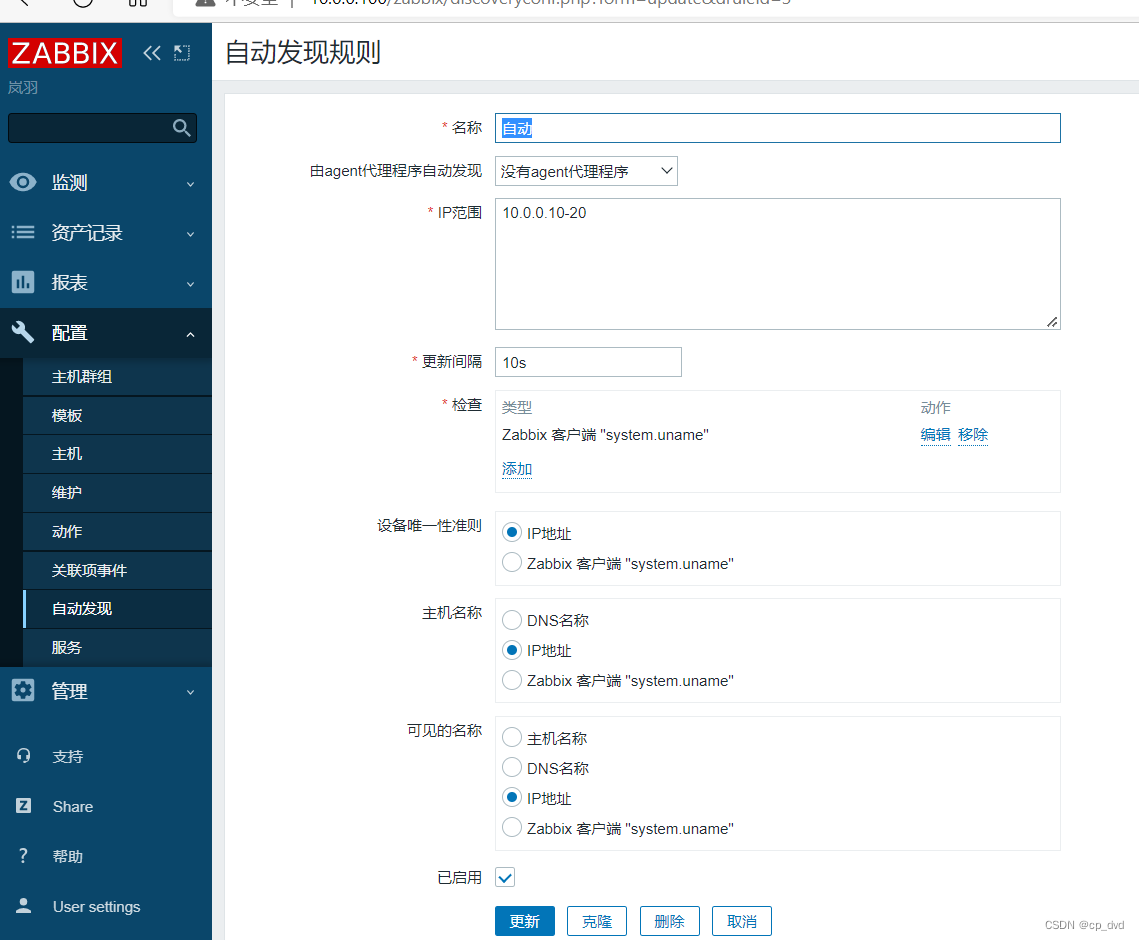This screenshot has height=940, width=1139.
Task: Click the 添加 link under 检查
Action: [x=517, y=468]
